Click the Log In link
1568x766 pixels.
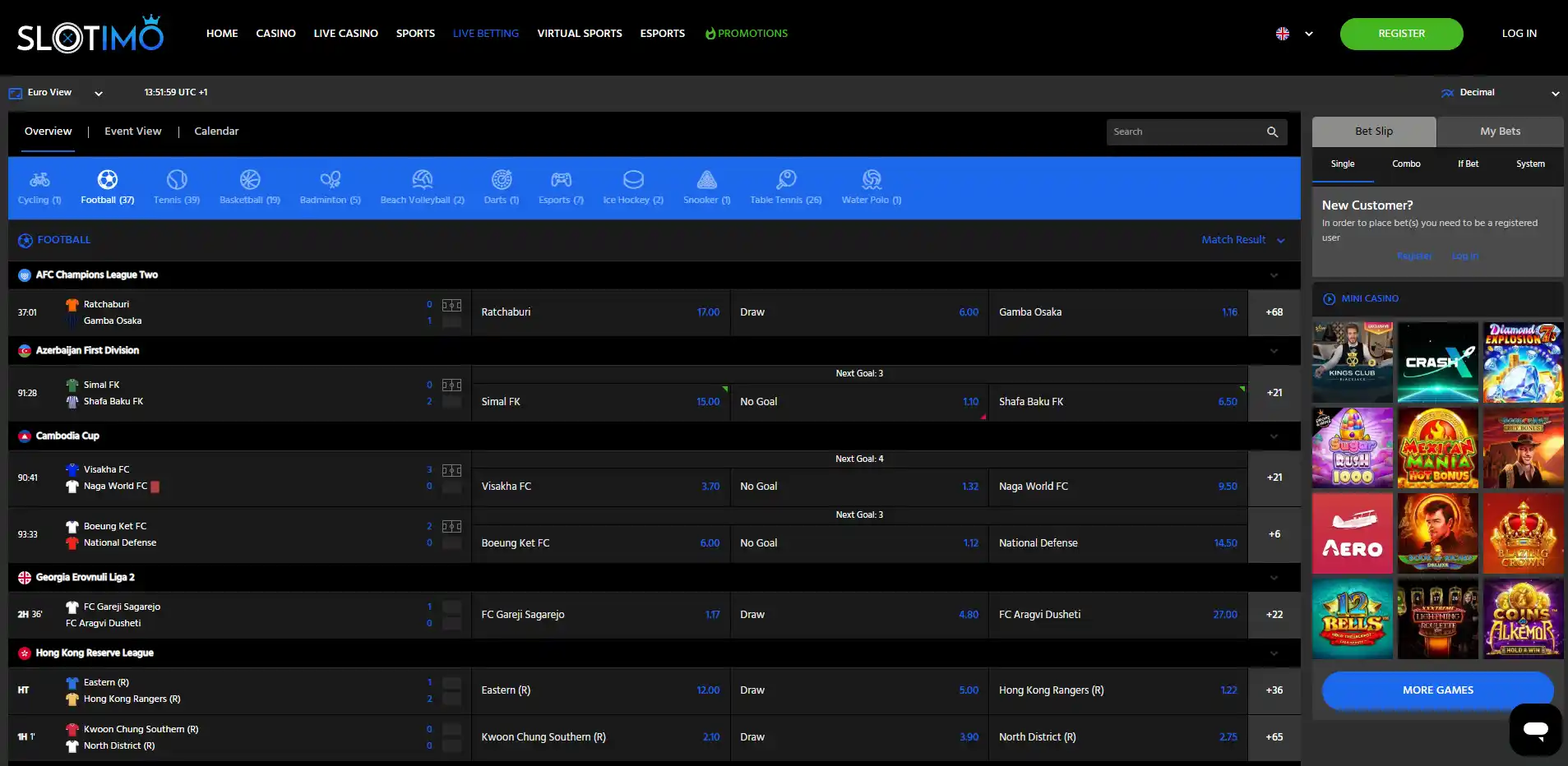click(1519, 34)
